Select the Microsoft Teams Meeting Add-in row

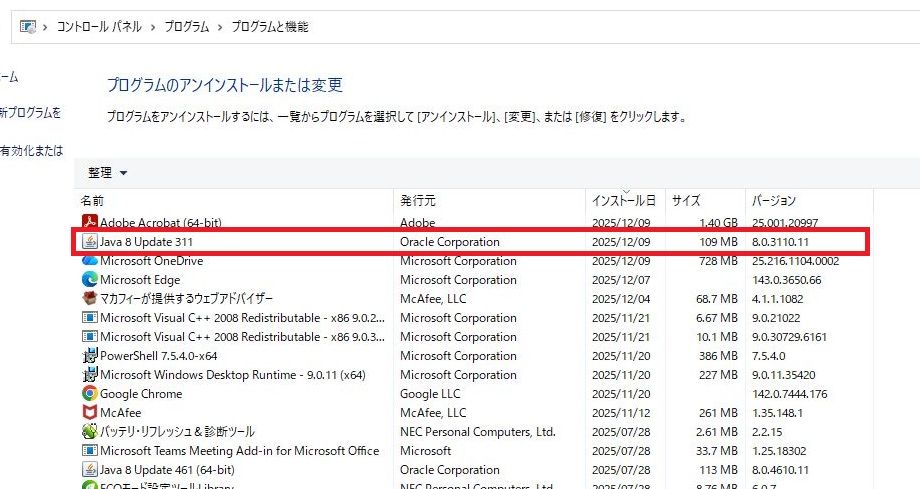click(240, 451)
